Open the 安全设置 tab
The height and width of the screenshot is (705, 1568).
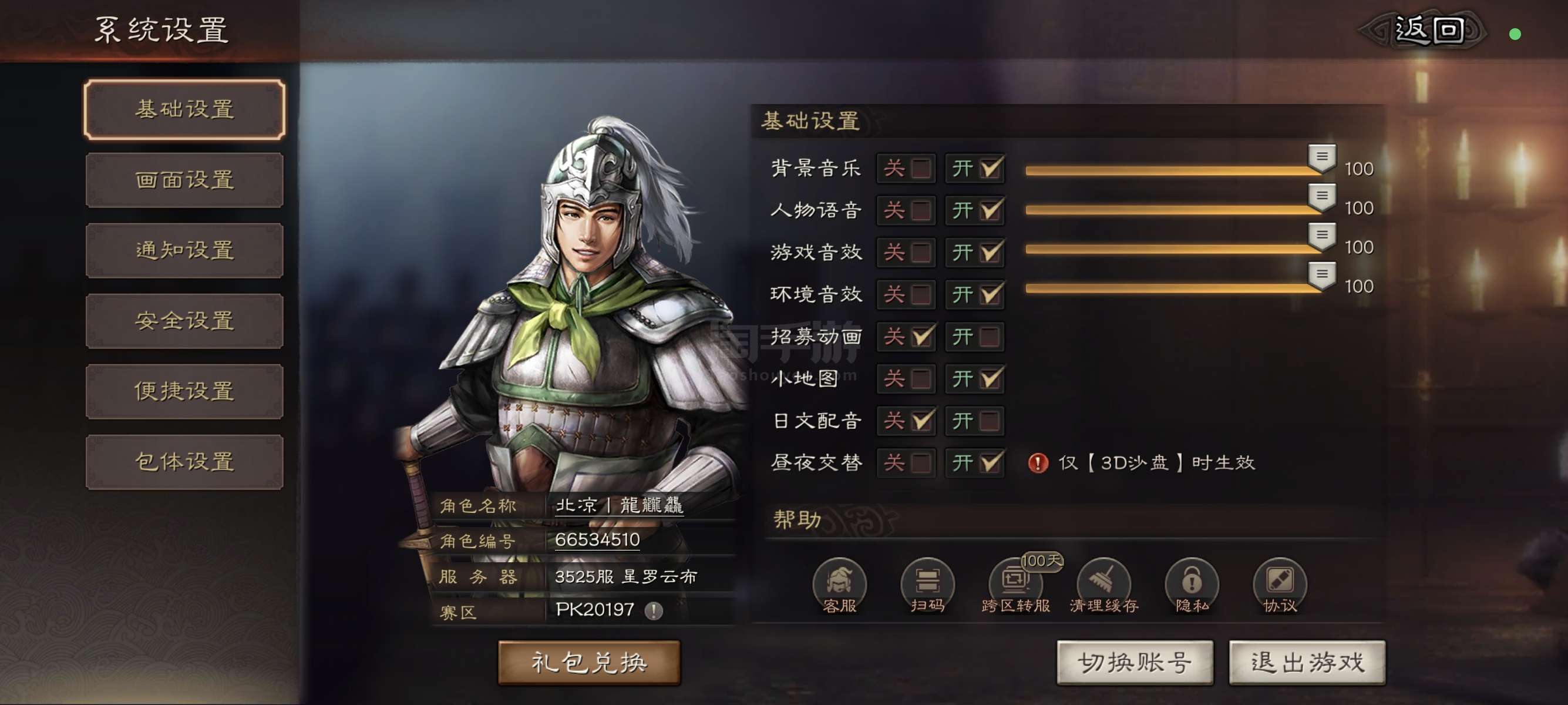point(184,321)
